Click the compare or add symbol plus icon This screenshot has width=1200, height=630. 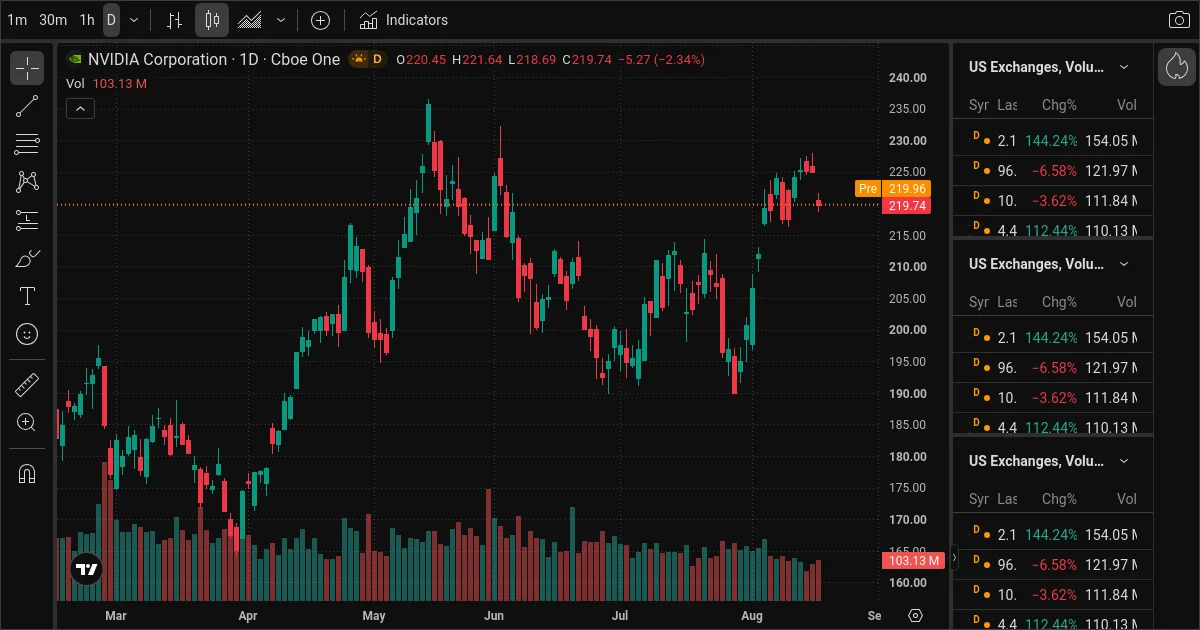click(x=320, y=20)
